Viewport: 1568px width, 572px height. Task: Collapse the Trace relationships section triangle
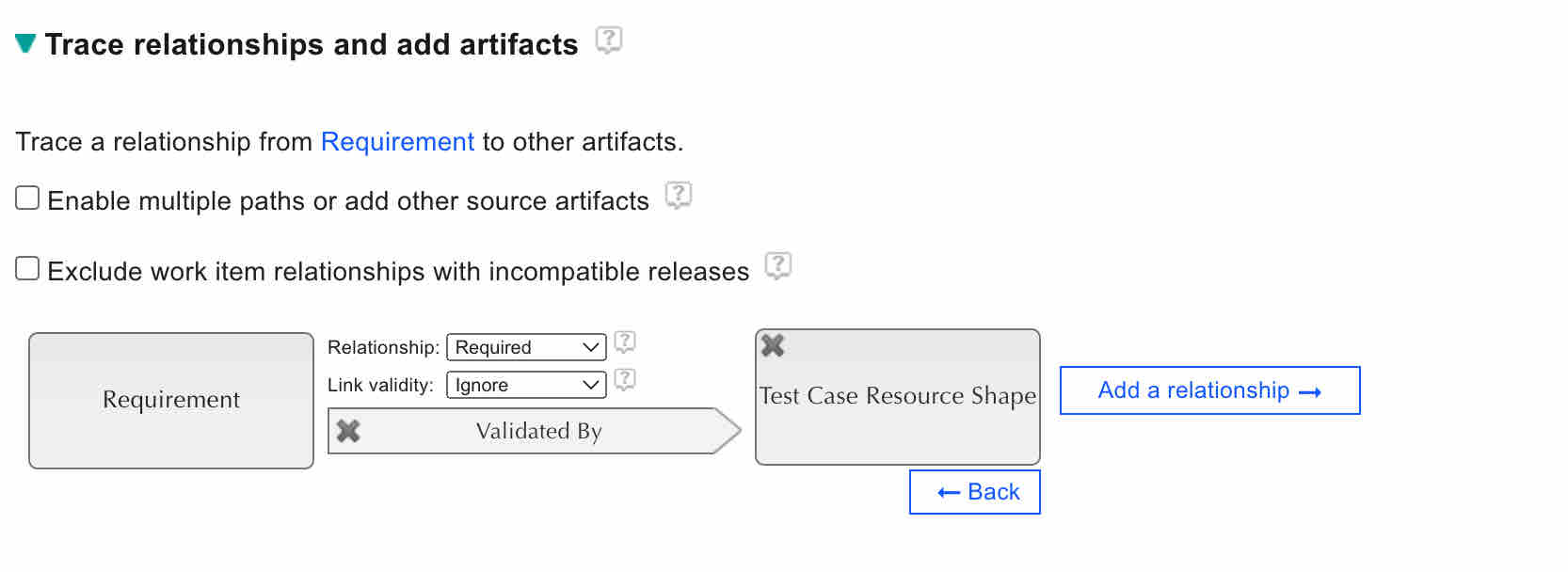pyautogui.click(x=25, y=43)
